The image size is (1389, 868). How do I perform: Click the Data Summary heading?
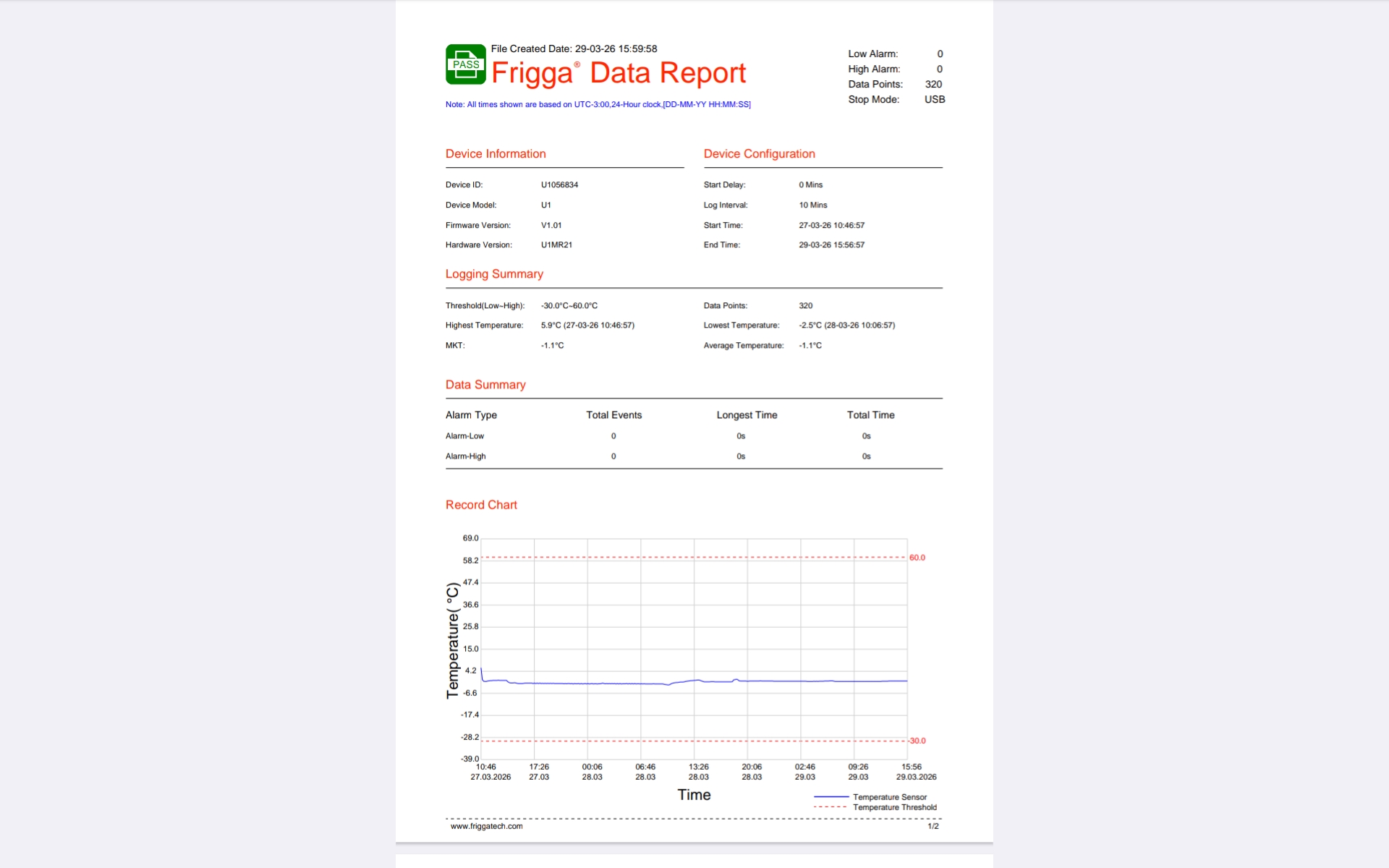click(x=485, y=385)
